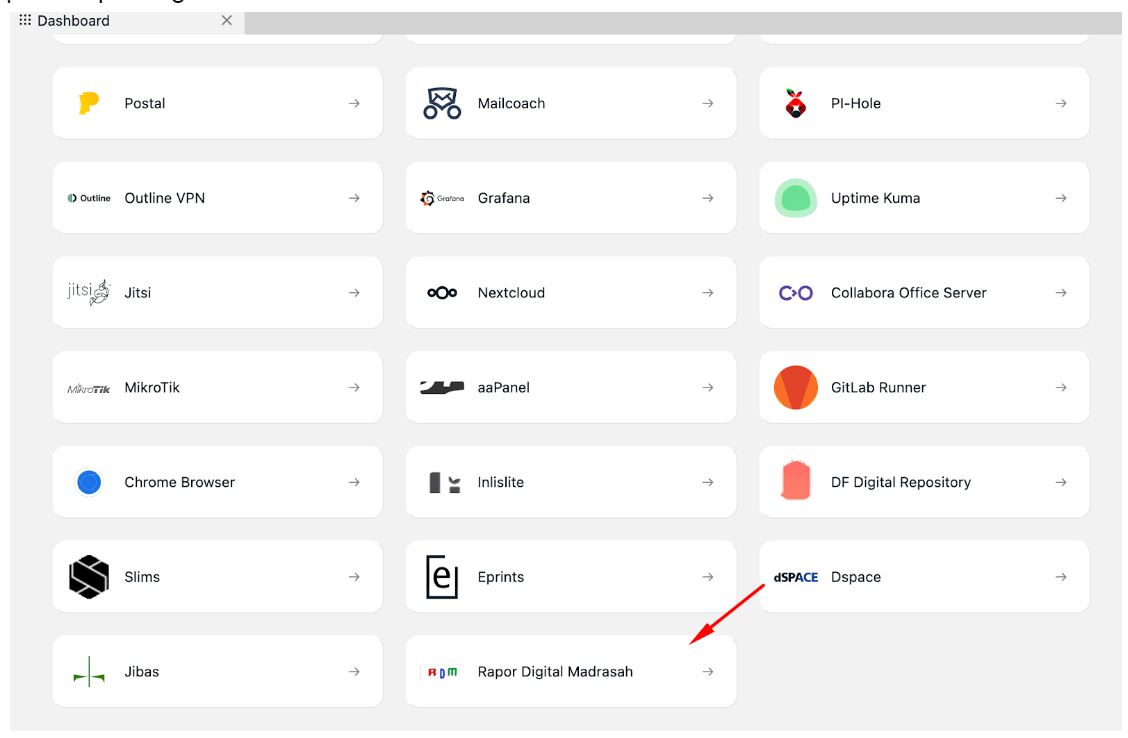The image size is (1128, 738).
Task: Click the Postal yellow P icon
Action: tap(89, 103)
